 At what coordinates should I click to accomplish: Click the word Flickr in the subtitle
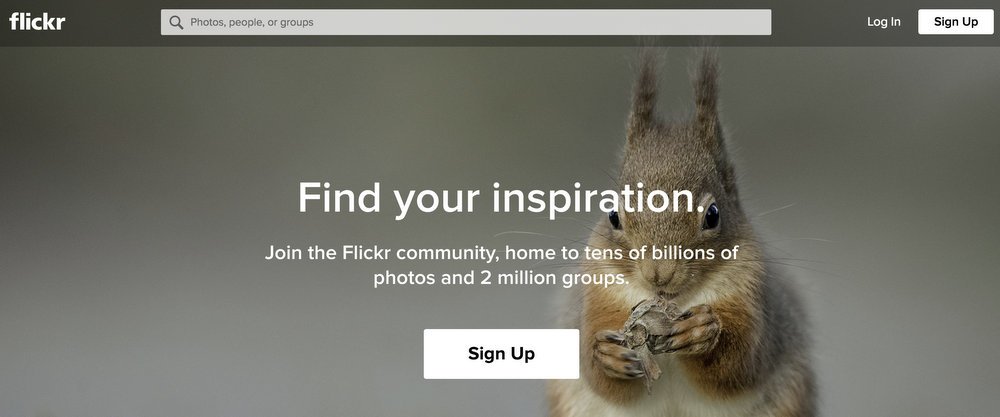(366, 253)
